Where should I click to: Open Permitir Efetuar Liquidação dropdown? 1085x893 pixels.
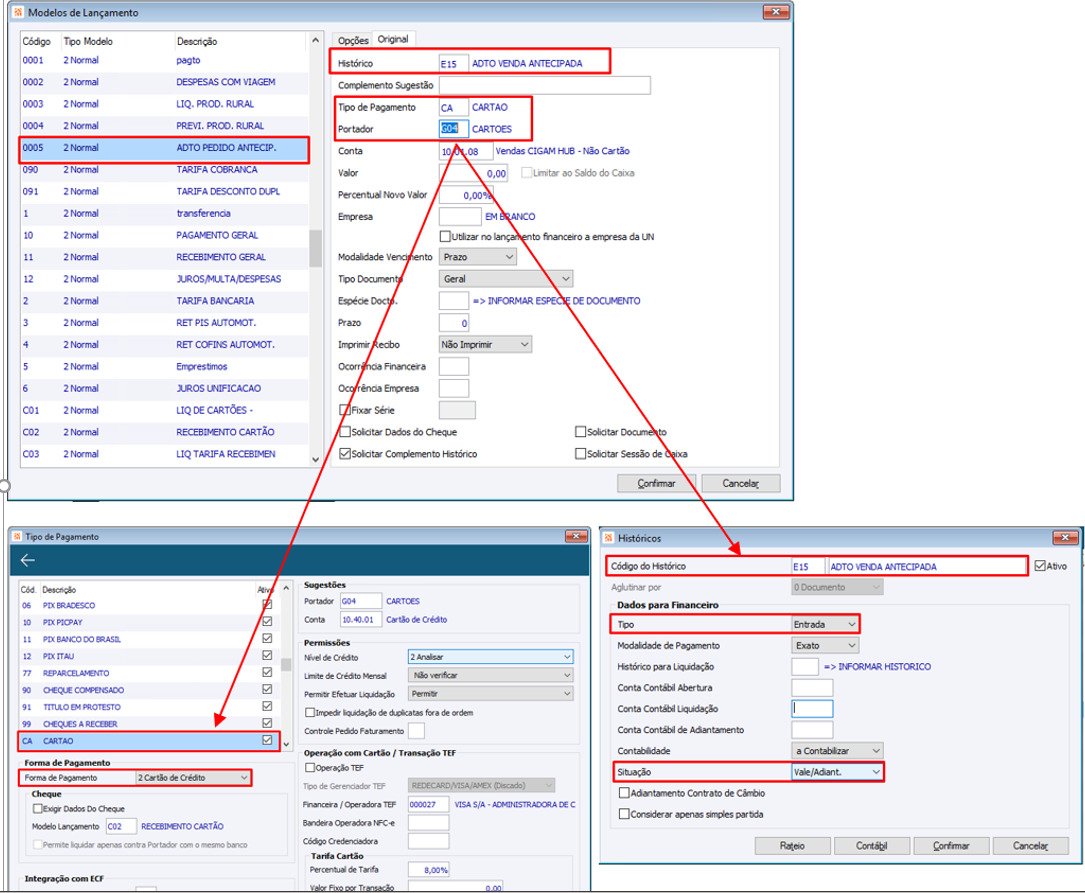tap(491, 694)
